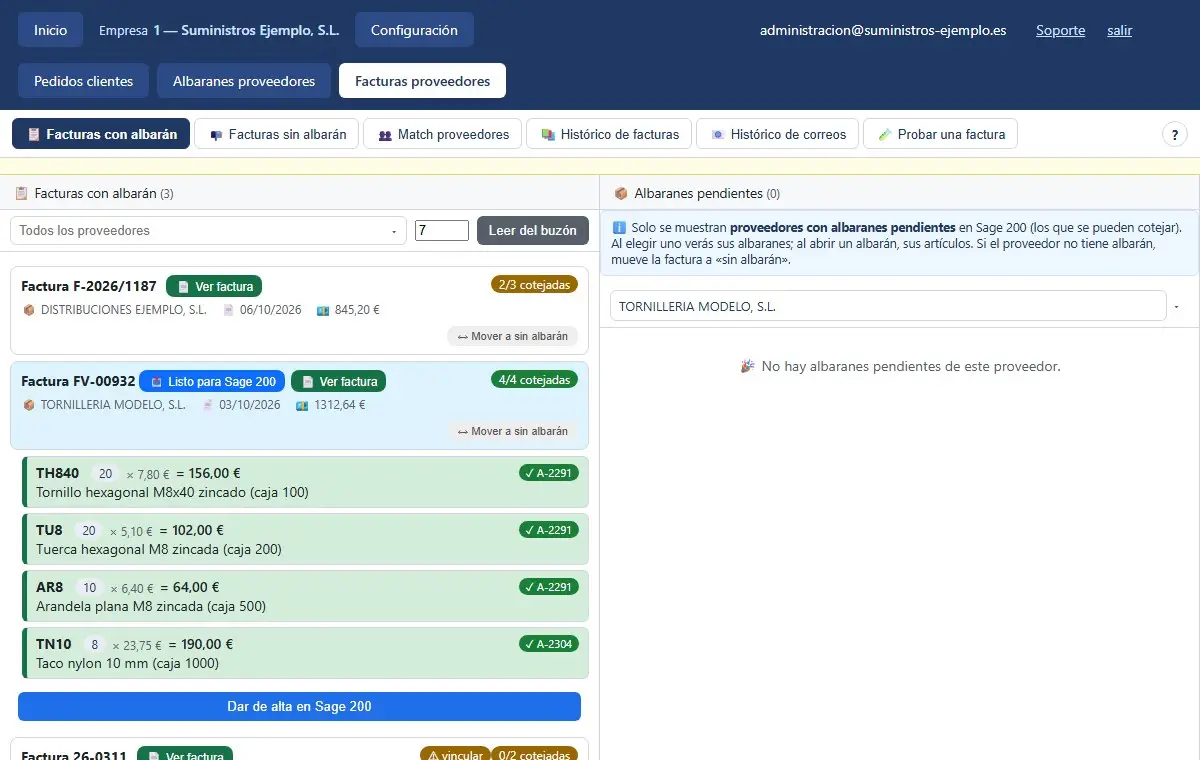Viewport: 1200px width, 760px height.
Task: Open Probar una factura subtab
Action: click(x=940, y=134)
